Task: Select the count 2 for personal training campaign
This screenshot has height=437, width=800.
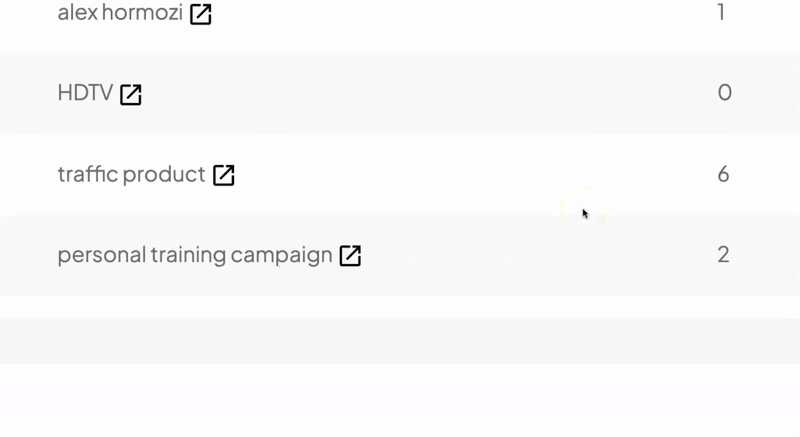Action: pyautogui.click(x=723, y=255)
